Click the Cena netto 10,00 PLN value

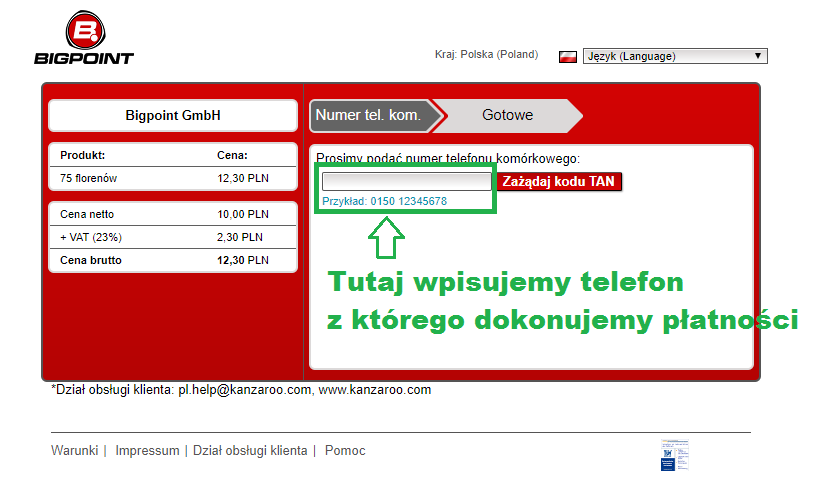tap(243, 215)
